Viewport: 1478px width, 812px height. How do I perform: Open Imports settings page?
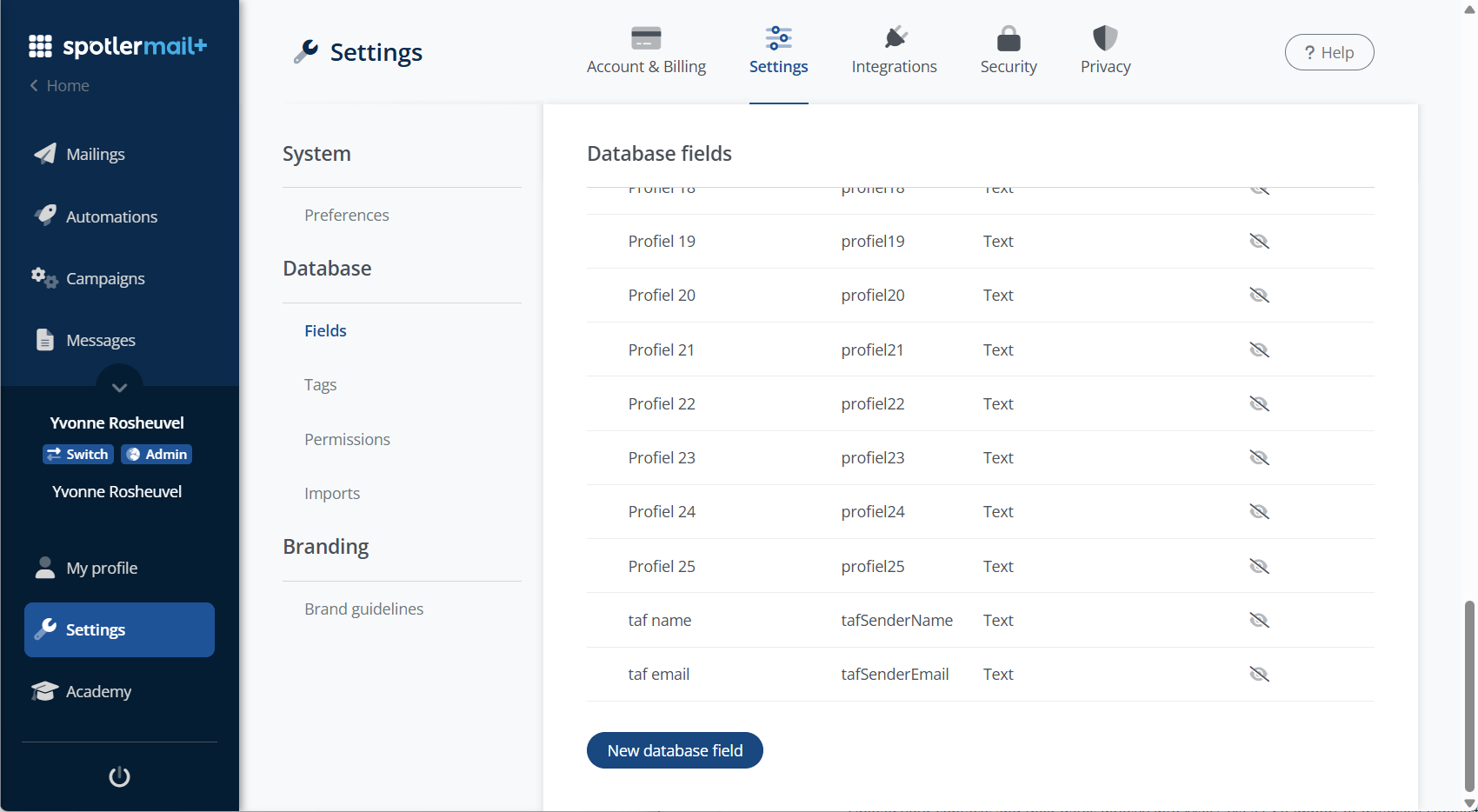coord(331,493)
